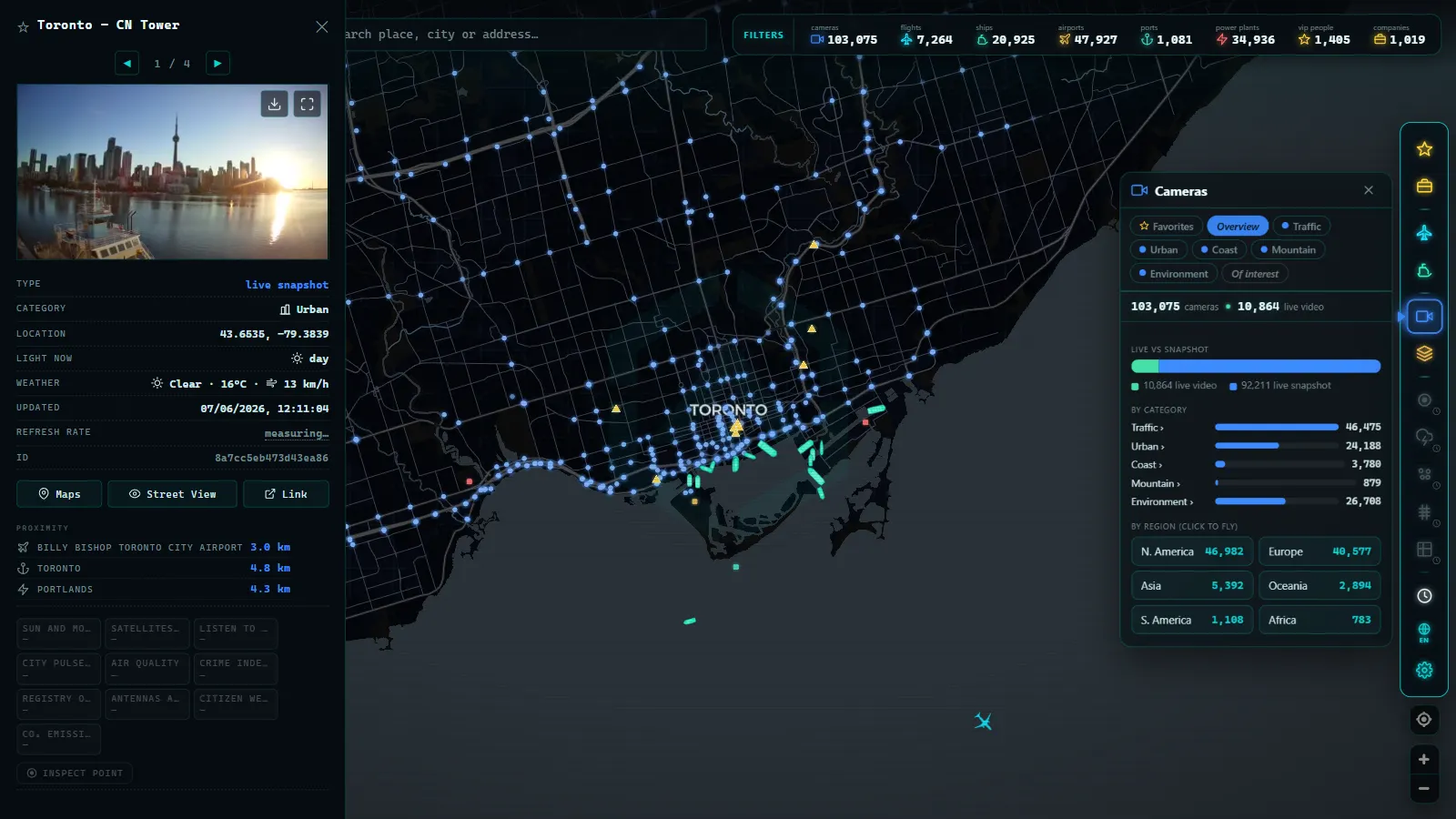The height and width of the screenshot is (819, 1456).
Task: Expand the Mountain category row
Action: 1255,483
